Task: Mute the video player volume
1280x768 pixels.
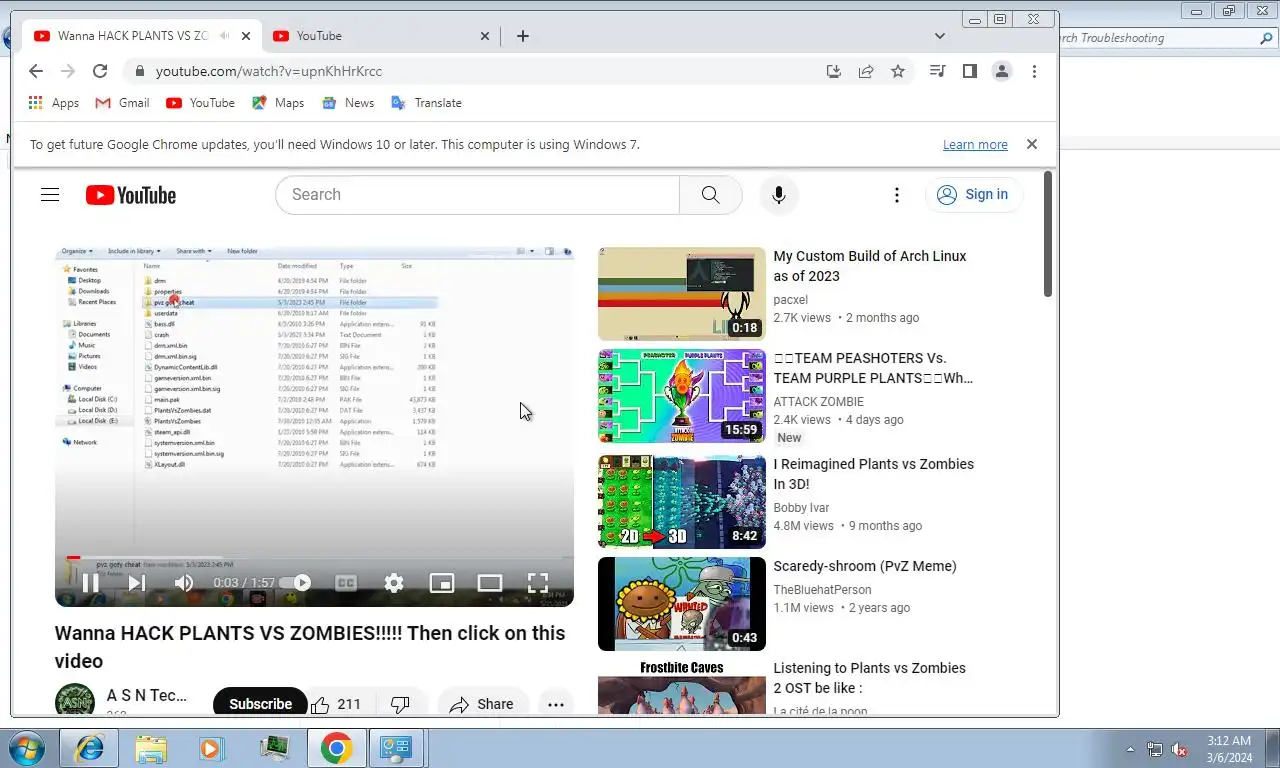Action: pos(184,583)
